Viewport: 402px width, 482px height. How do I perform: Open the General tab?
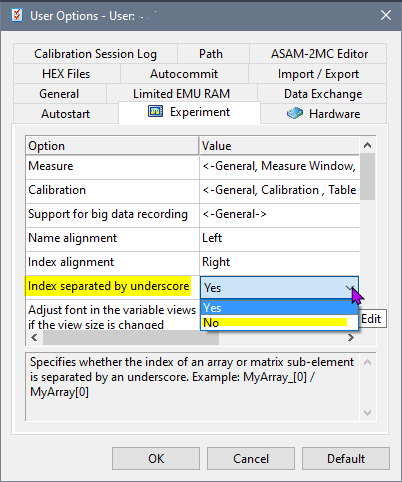60,94
